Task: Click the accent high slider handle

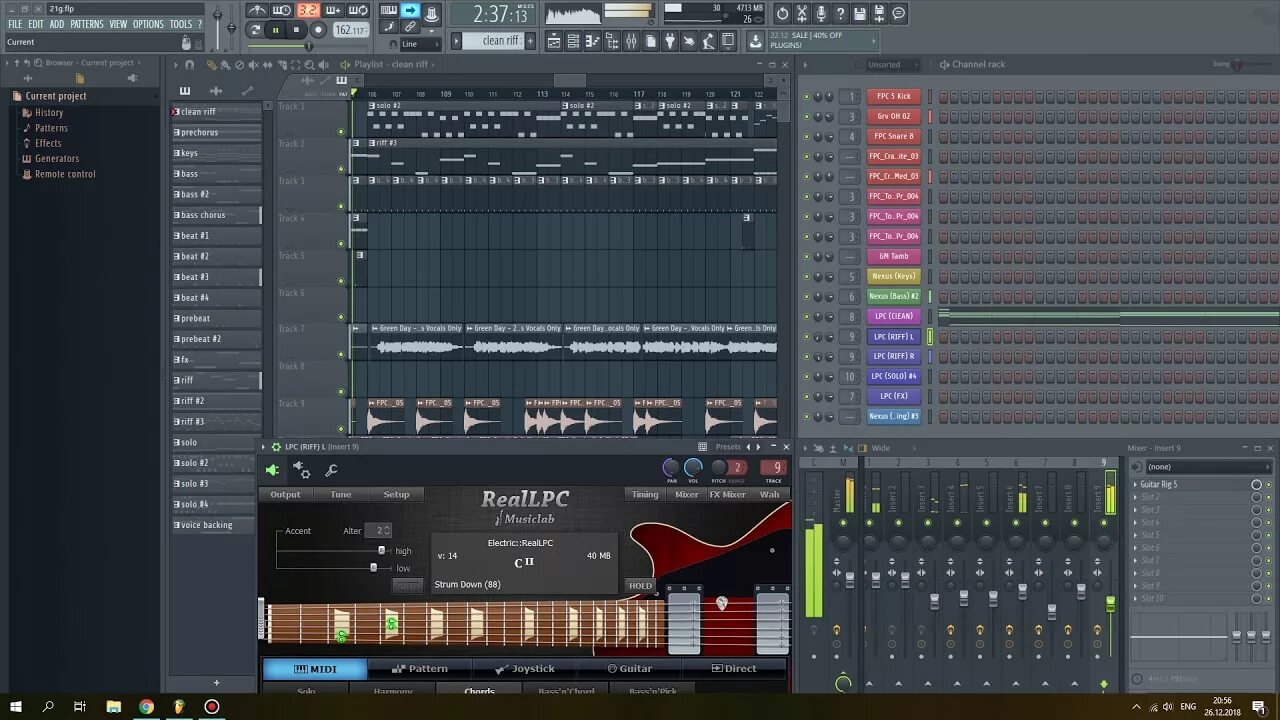Action: click(x=381, y=550)
